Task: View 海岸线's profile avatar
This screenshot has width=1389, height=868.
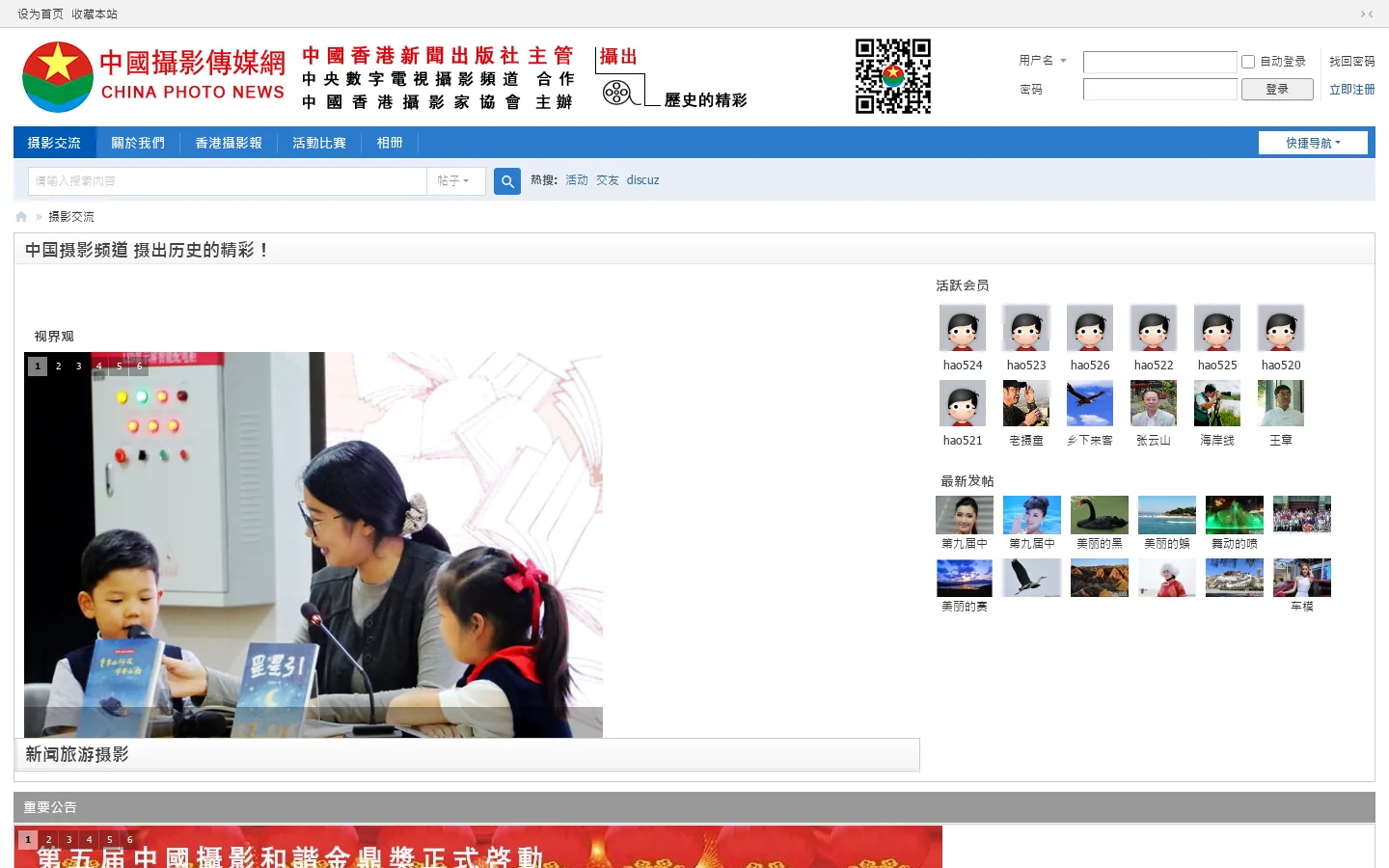Action: 1217,403
